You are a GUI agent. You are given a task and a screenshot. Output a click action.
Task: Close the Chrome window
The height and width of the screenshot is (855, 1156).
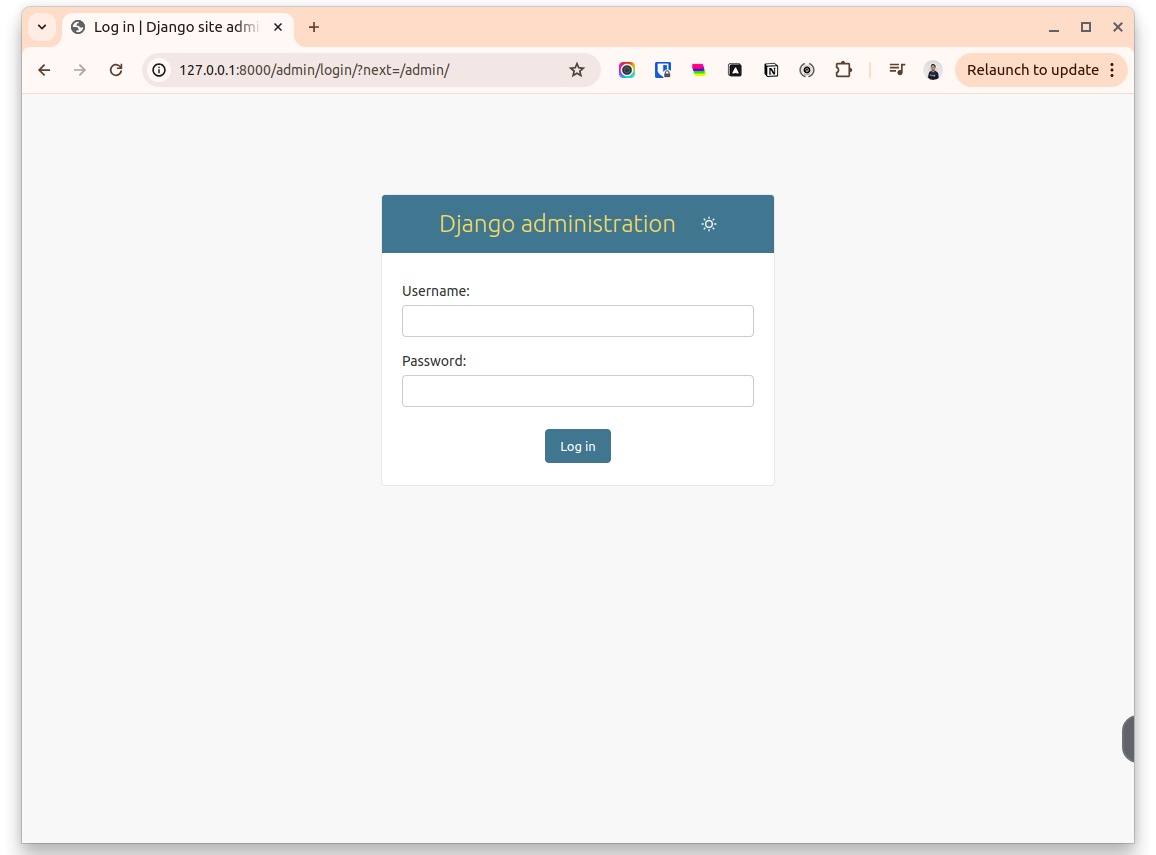point(1118,27)
